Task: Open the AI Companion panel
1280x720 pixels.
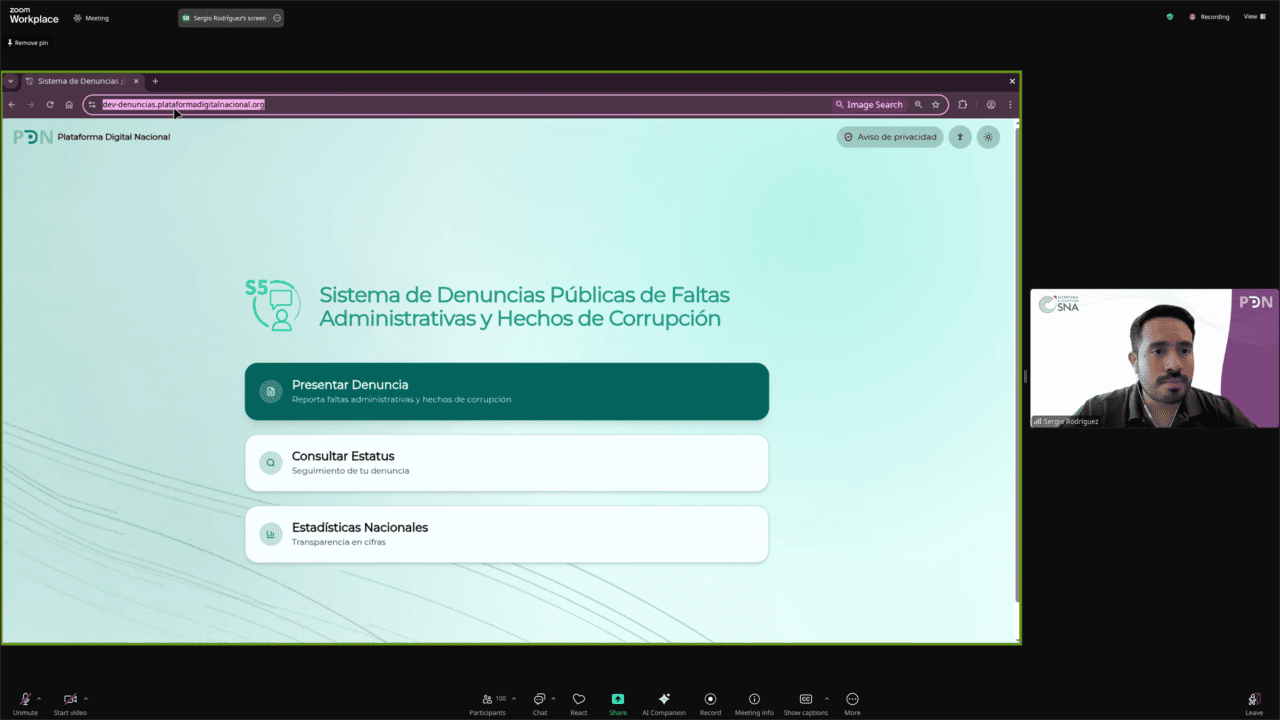Action: coord(664,700)
